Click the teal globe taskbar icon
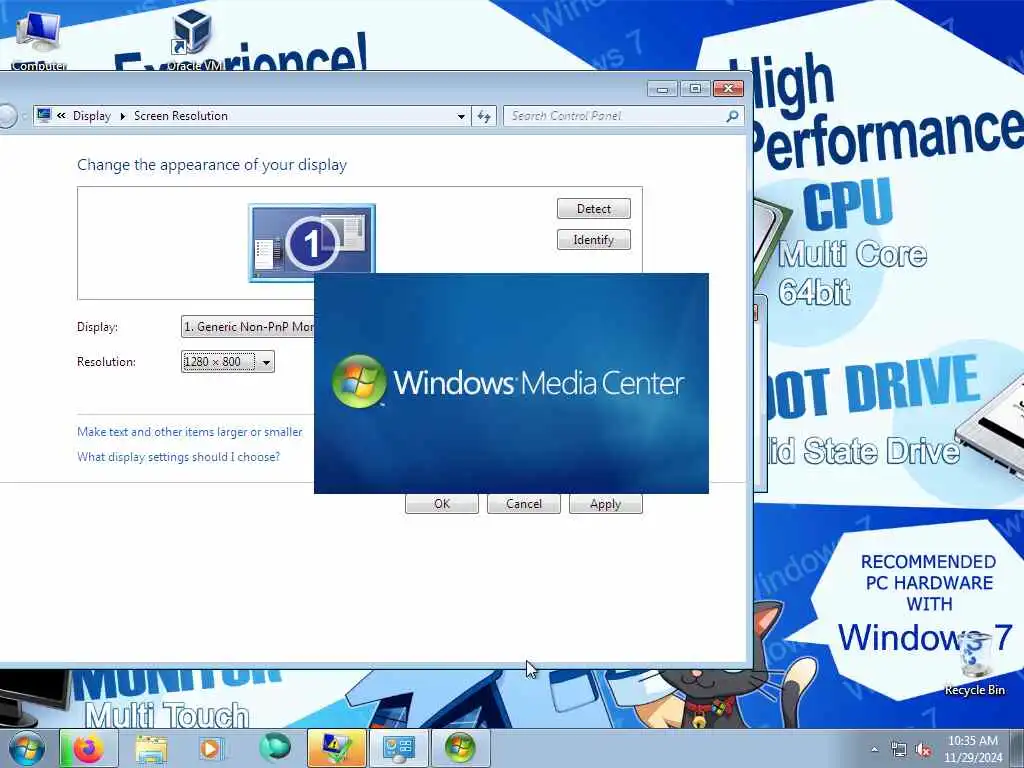Image resolution: width=1024 pixels, height=768 pixels. 275,748
